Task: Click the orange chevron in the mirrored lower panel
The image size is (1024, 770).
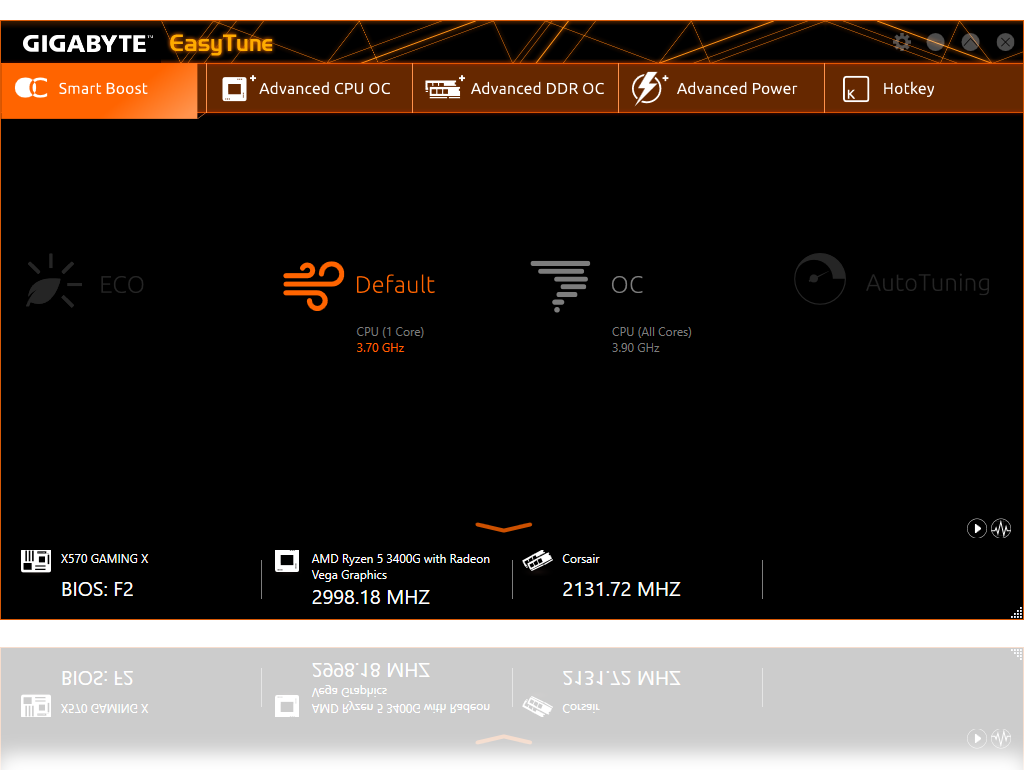Action: pos(504,740)
